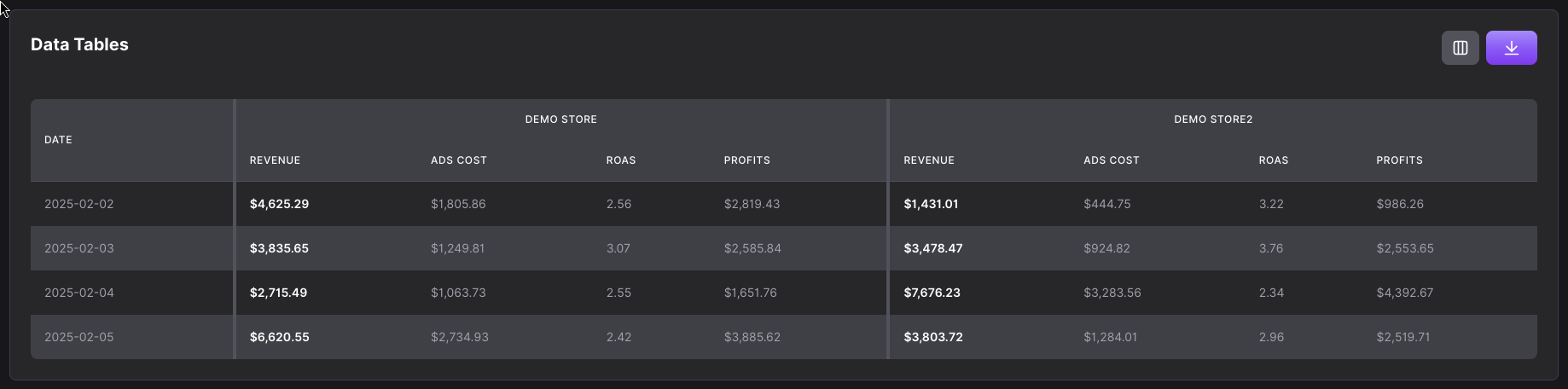1568x389 pixels.
Task: Sort by Demo Store ADS COST header
Action: pyautogui.click(x=458, y=160)
